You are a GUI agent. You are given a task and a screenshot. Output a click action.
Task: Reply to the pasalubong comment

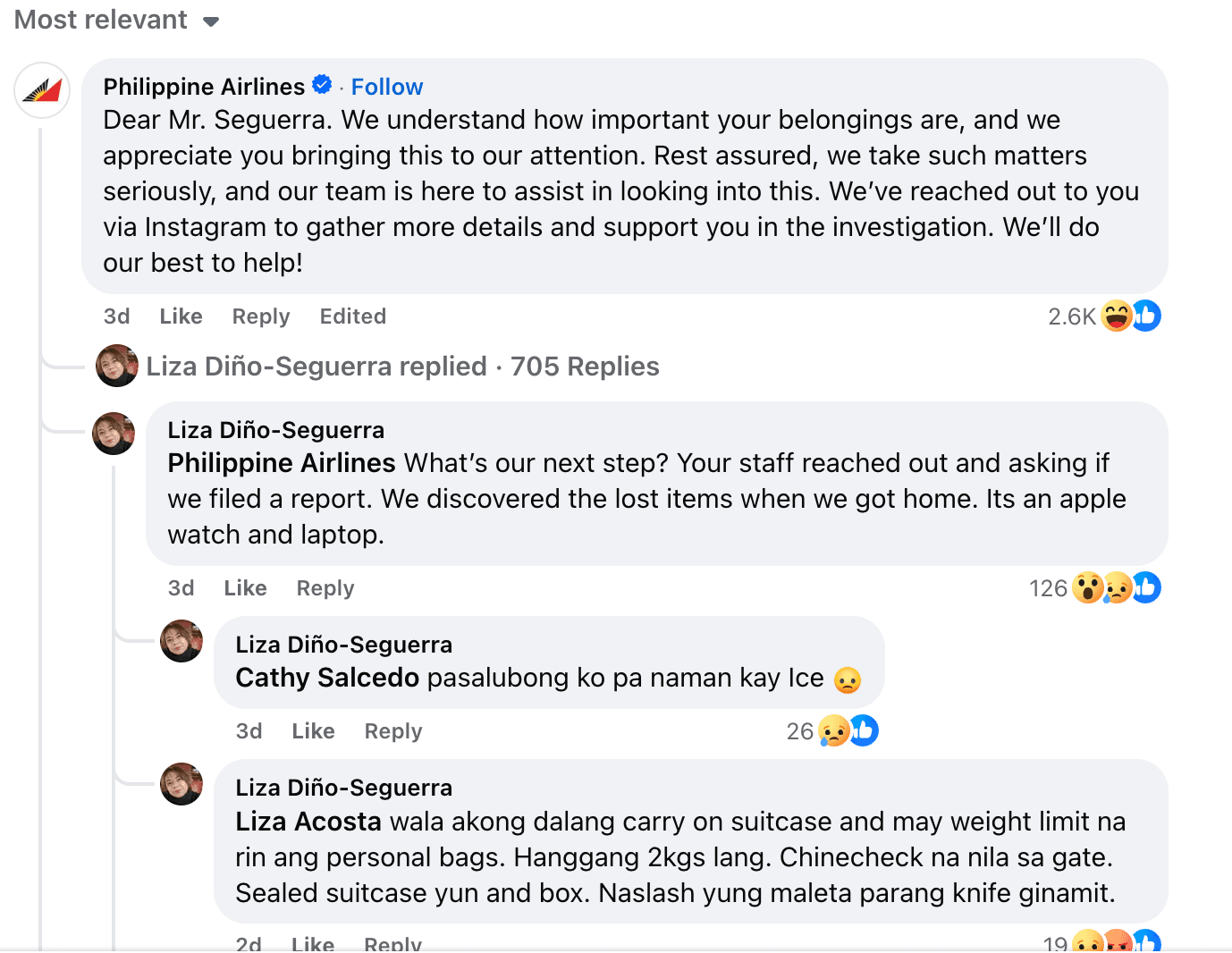392,731
